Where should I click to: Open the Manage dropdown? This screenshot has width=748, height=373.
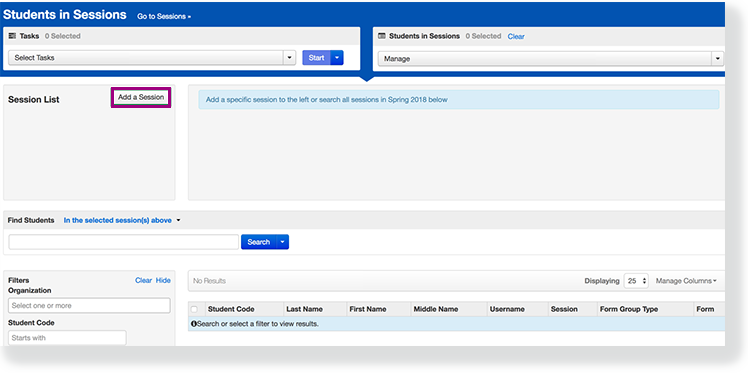coord(551,59)
